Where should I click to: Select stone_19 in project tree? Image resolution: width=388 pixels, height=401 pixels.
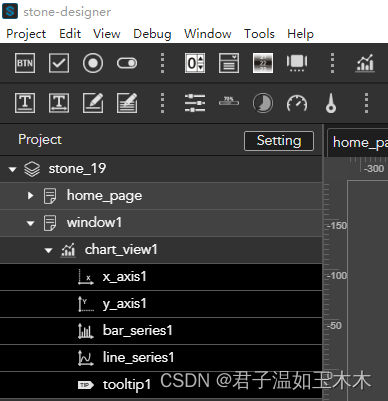161,169
